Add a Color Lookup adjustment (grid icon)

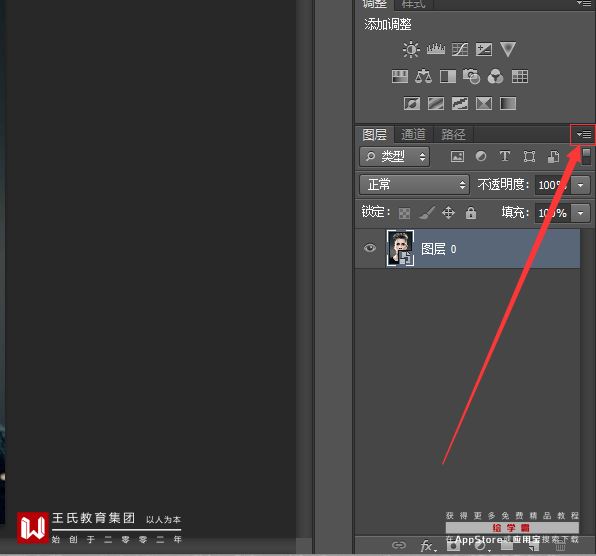[x=520, y=76]
